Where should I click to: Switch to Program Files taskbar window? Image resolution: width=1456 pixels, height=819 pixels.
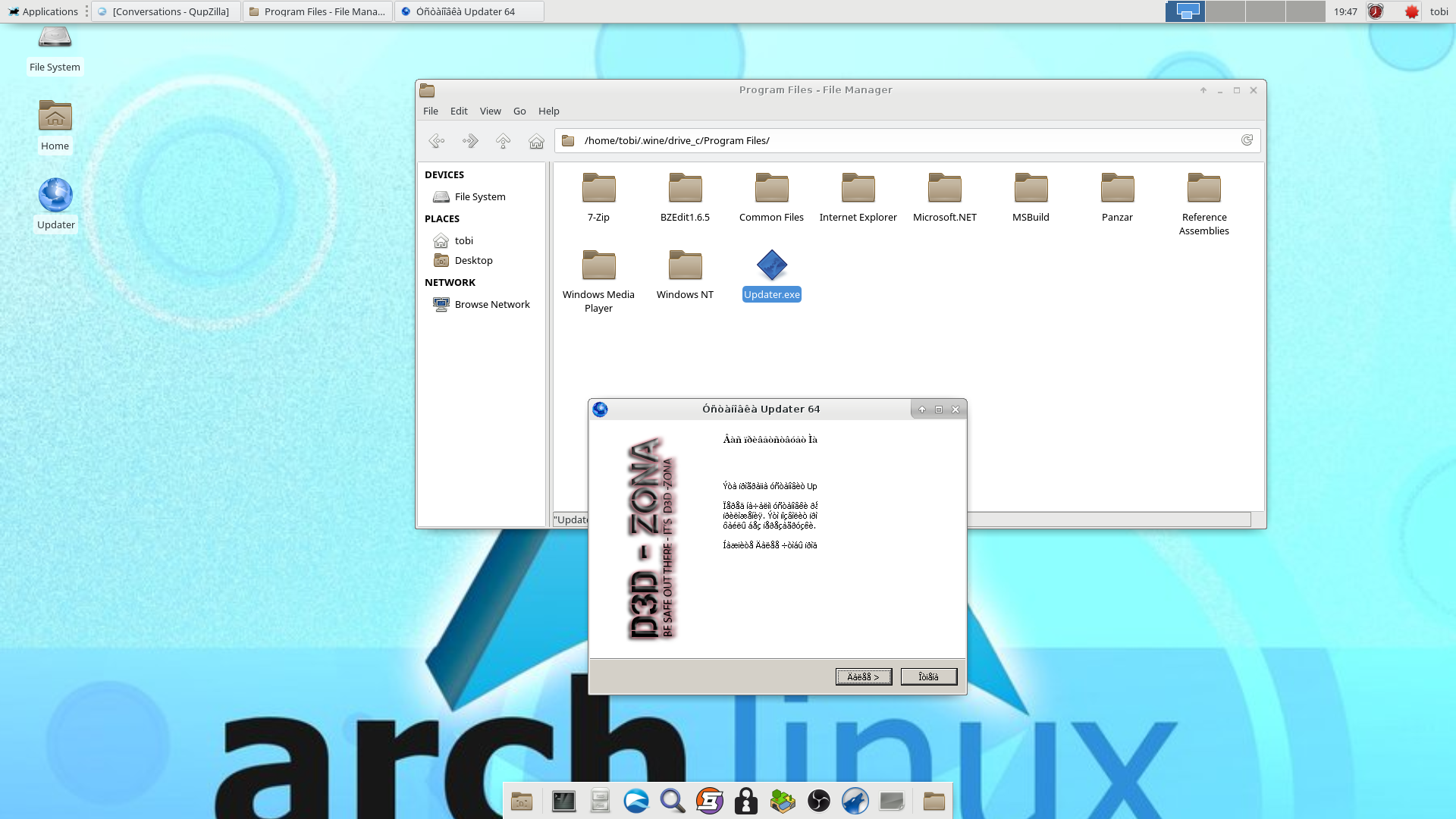318,11
